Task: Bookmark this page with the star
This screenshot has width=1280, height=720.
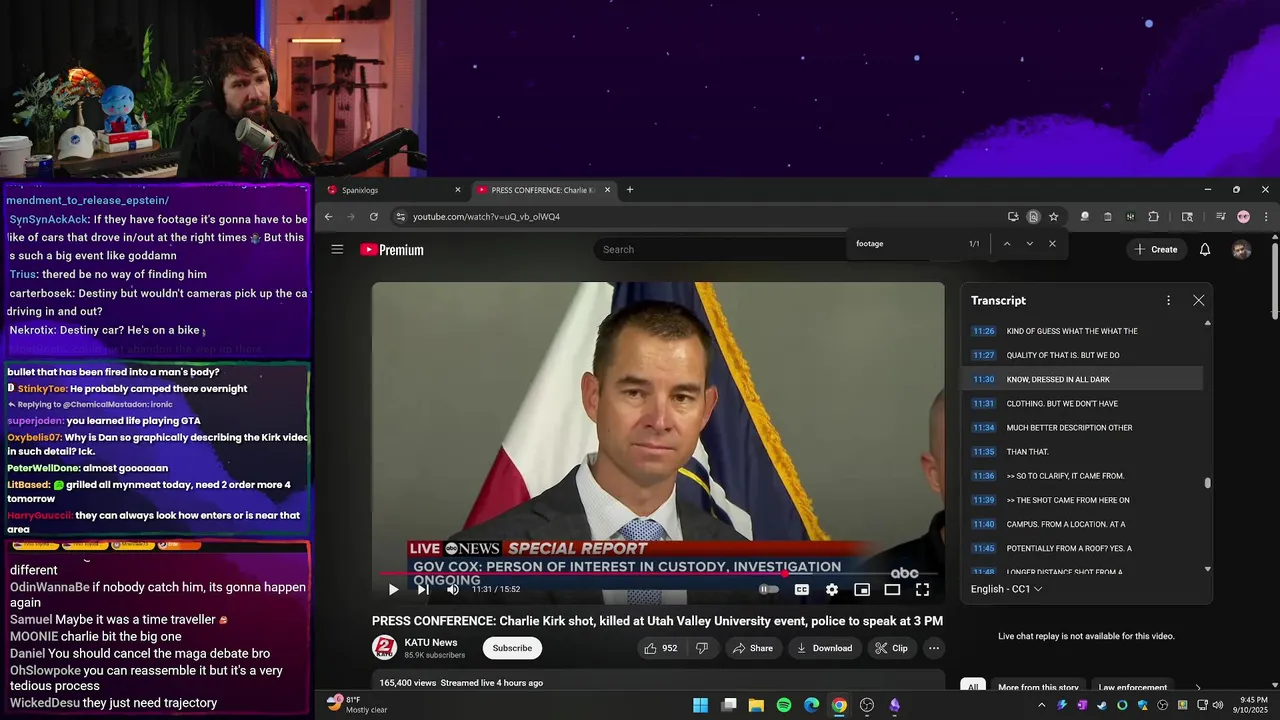Action: click(x=1054, y=217)
